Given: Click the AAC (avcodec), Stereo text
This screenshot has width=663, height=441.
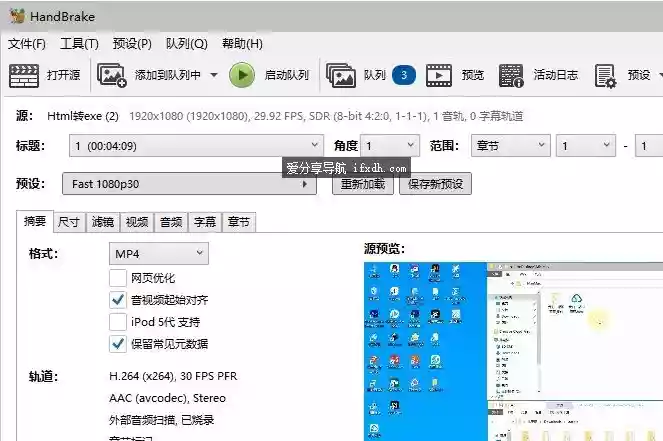Looking at the screenshot, I should click(167, 398).
